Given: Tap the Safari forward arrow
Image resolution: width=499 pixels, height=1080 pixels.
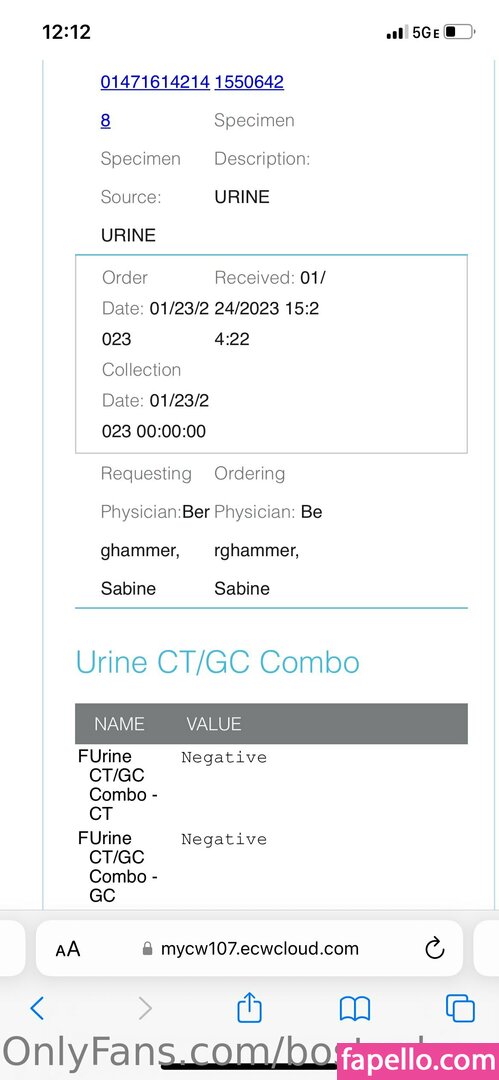Looking at the screenshot, I should click(145, 1008).
